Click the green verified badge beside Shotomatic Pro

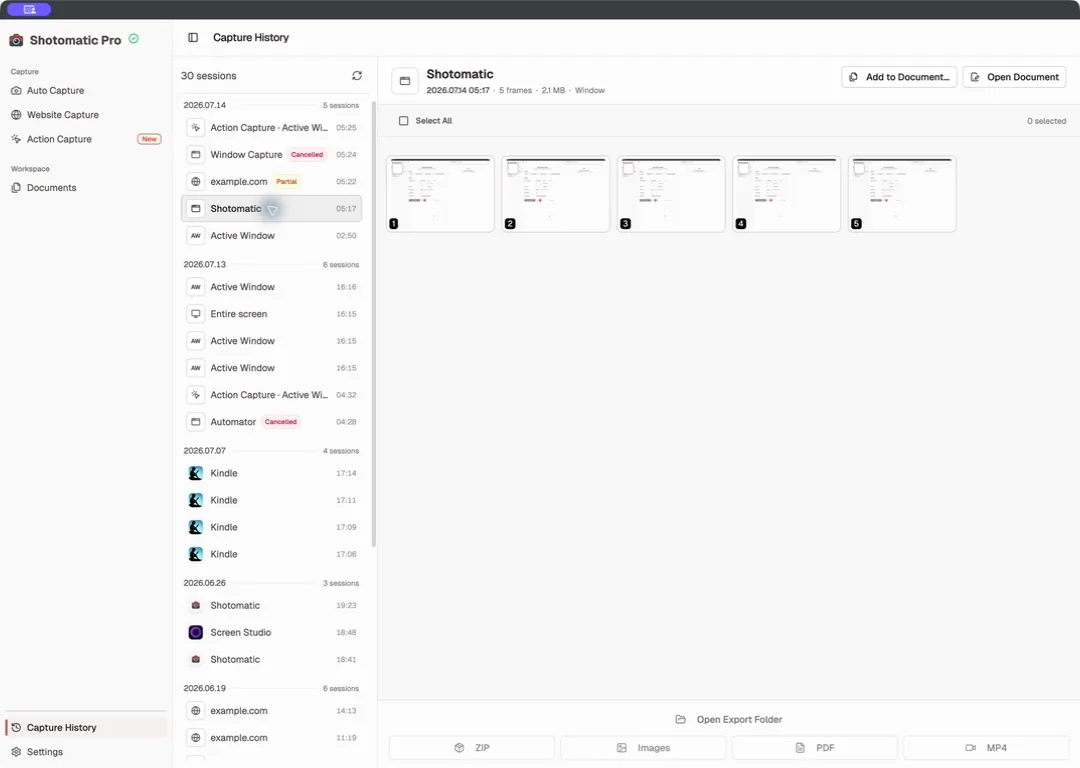[134, 39]
